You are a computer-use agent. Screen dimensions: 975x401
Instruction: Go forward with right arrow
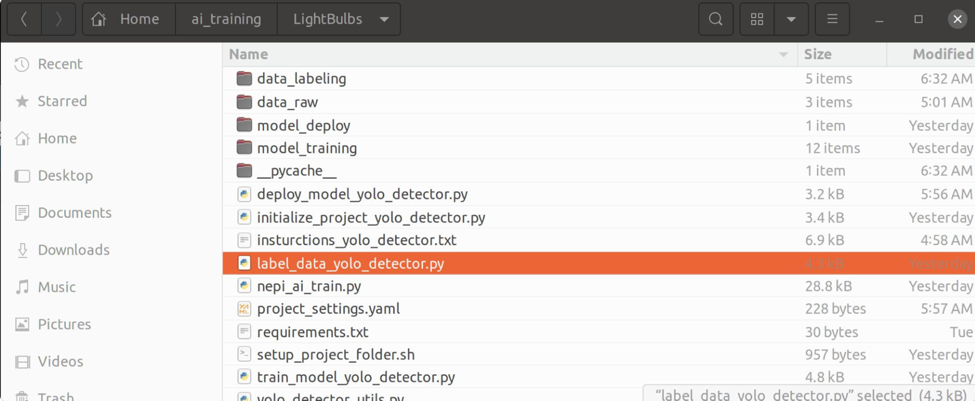(x=59, y=19)
